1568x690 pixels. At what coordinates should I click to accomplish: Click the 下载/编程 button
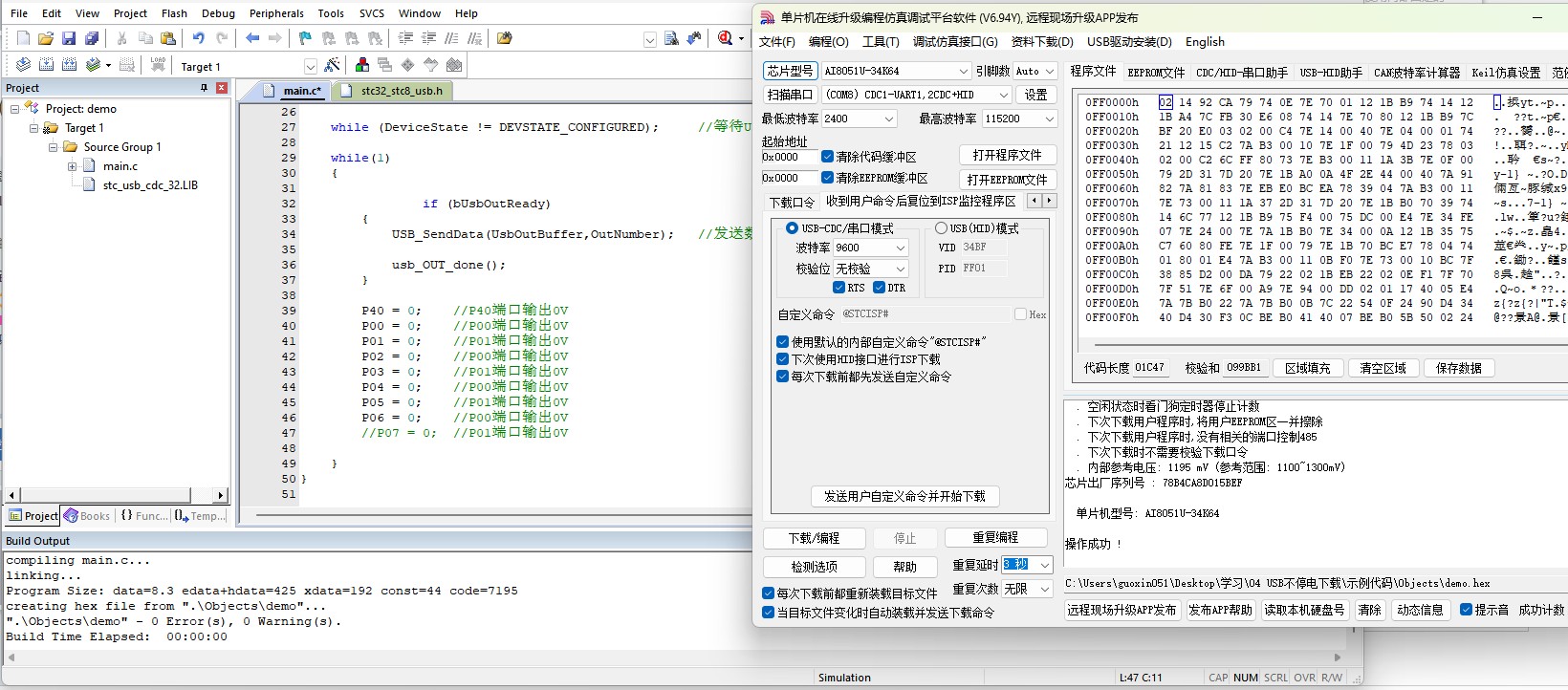814,538
